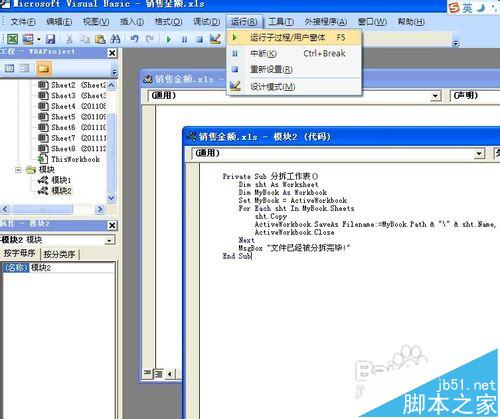Click the Procedure View button in back window

(147, 373)
